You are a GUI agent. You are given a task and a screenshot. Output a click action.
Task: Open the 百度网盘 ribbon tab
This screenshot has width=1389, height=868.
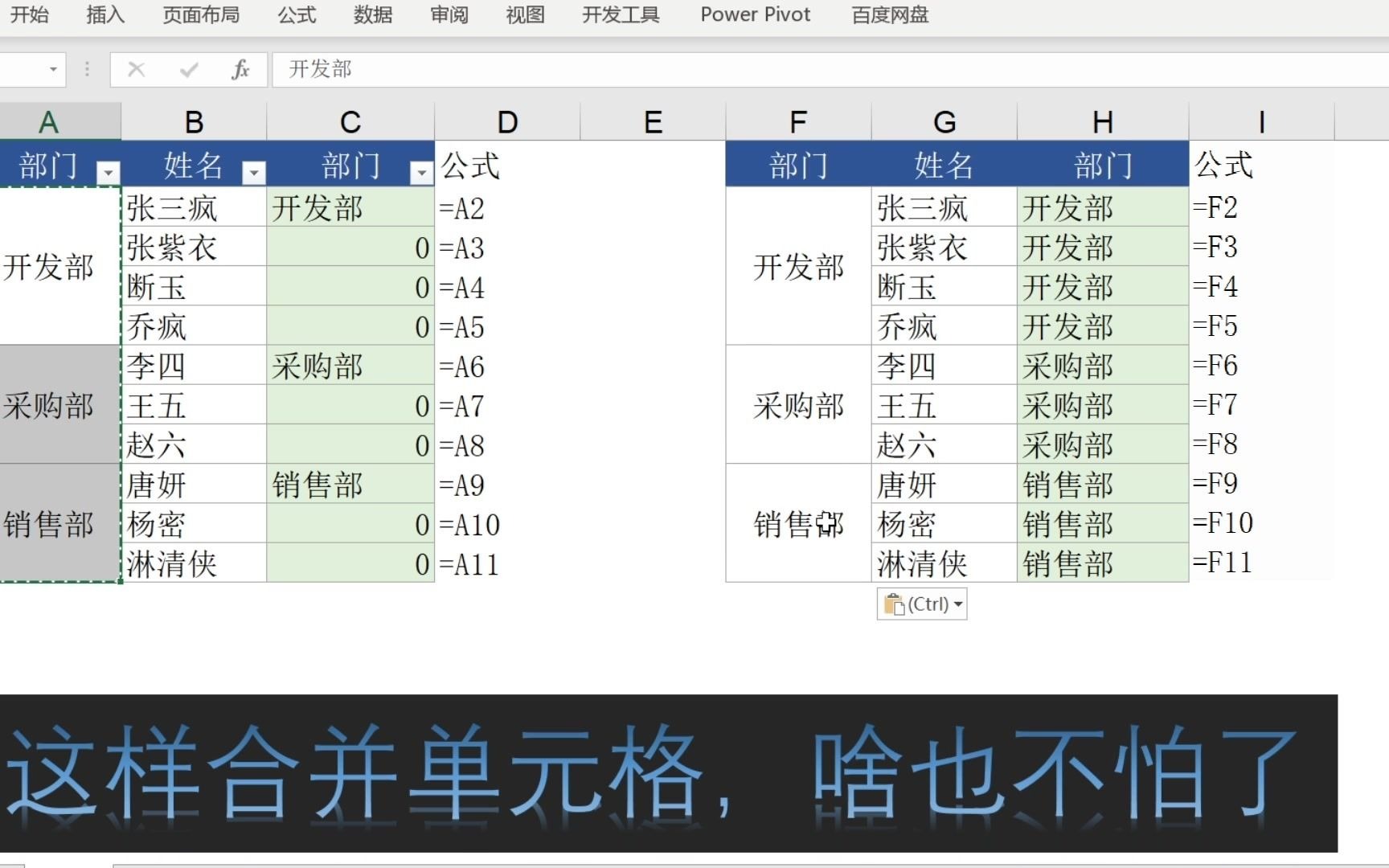click(888, 14)
